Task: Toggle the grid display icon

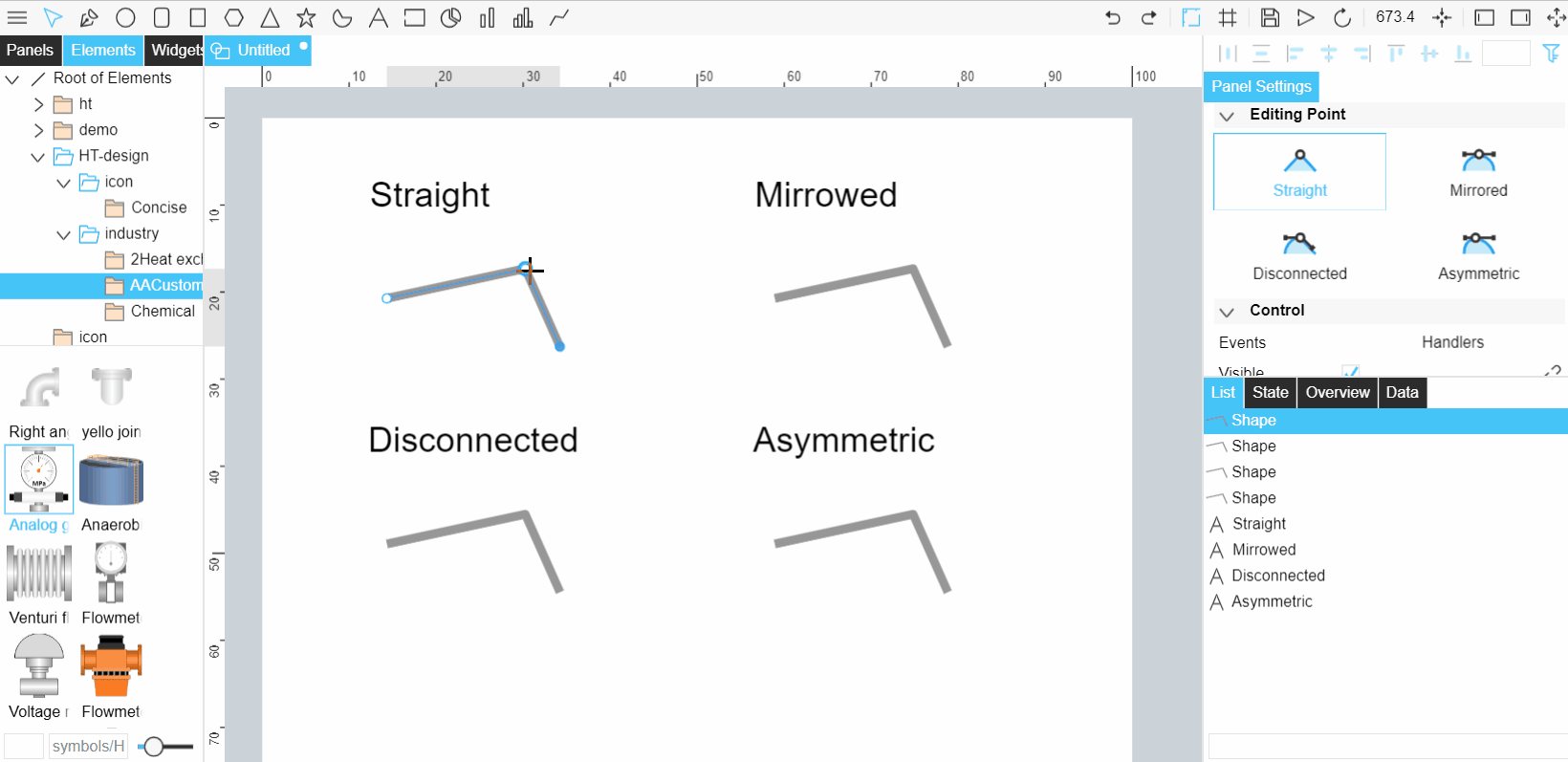Action: (x=1228, y=17)
